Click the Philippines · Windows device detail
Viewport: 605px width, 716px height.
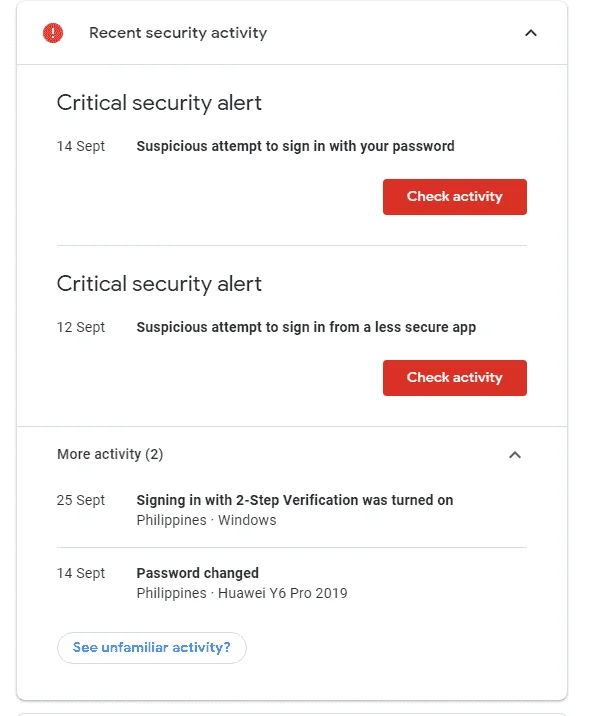tap(206, 520)
